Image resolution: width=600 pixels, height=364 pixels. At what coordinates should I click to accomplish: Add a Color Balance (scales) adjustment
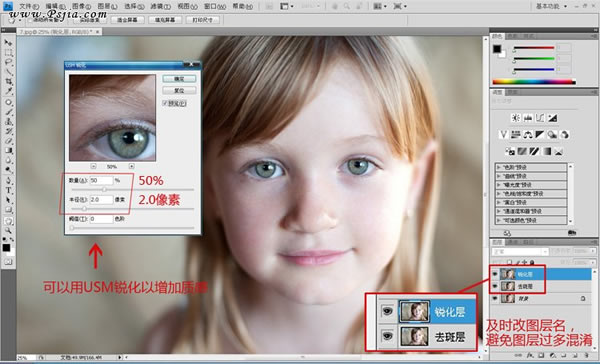(528, 134)
